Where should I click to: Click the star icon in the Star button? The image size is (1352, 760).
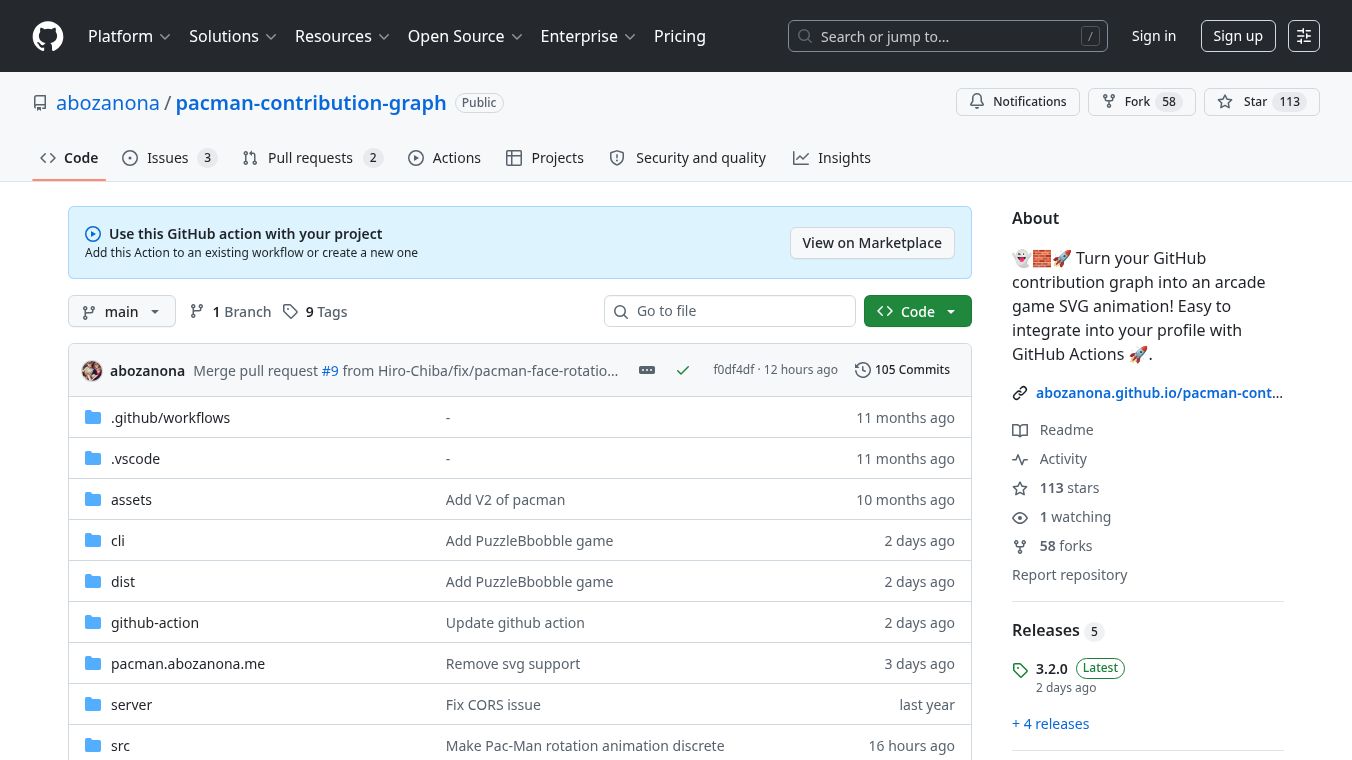pos(1225,102)
